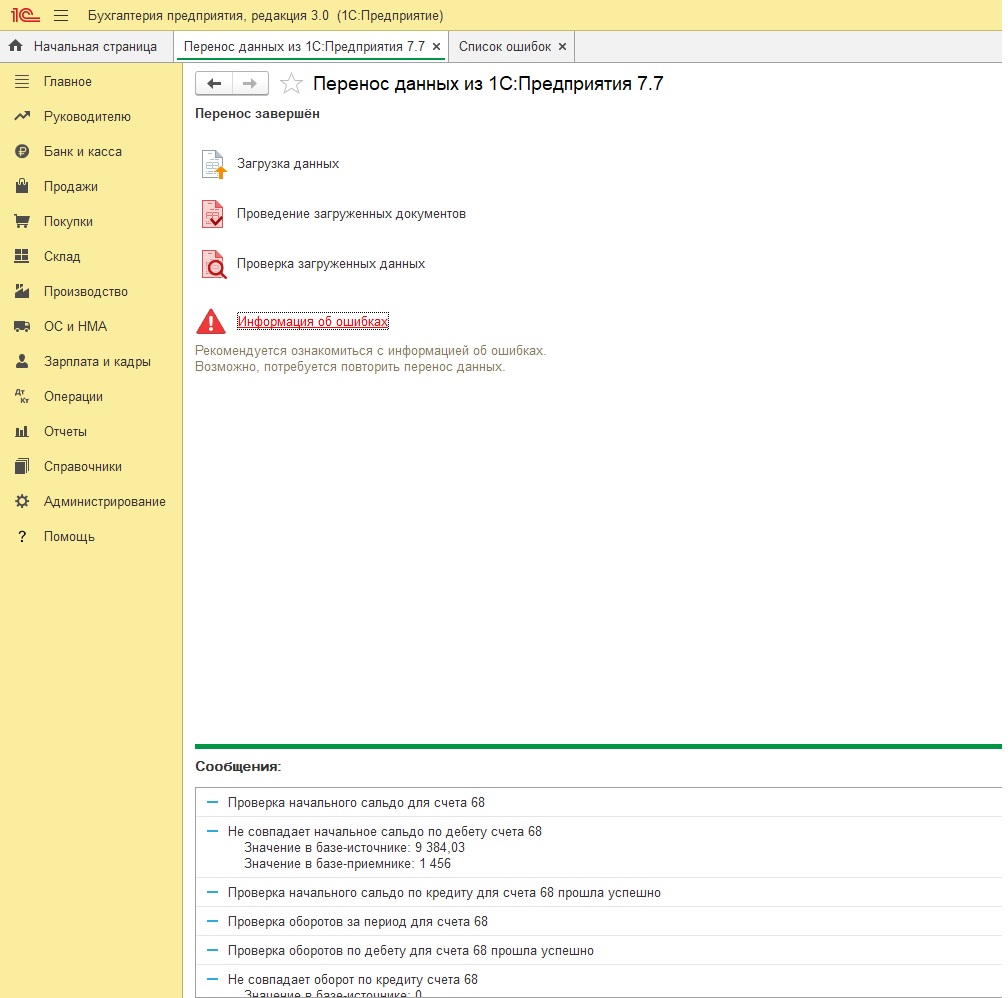
Task: Click the green completed progress bar
Action: point(598,747)
